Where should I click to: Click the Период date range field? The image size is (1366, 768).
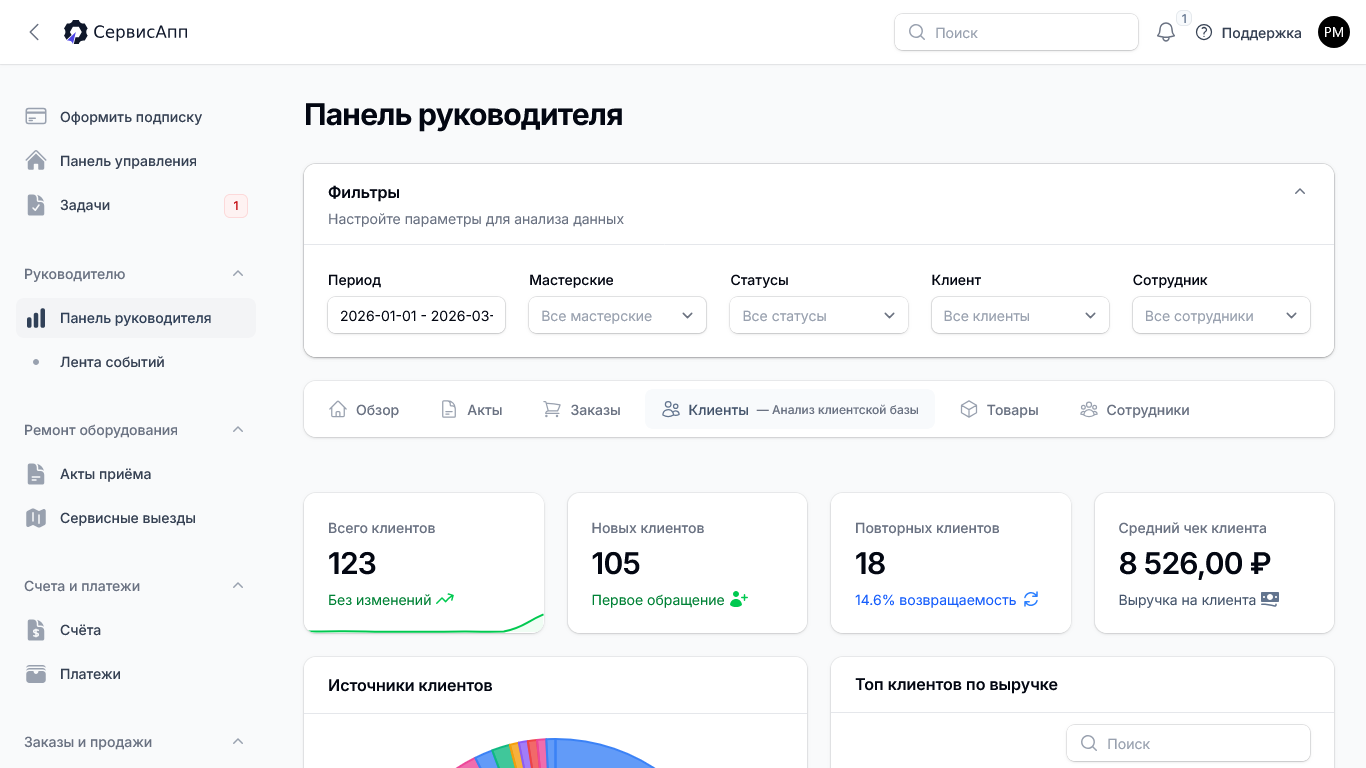click(416, 315)
